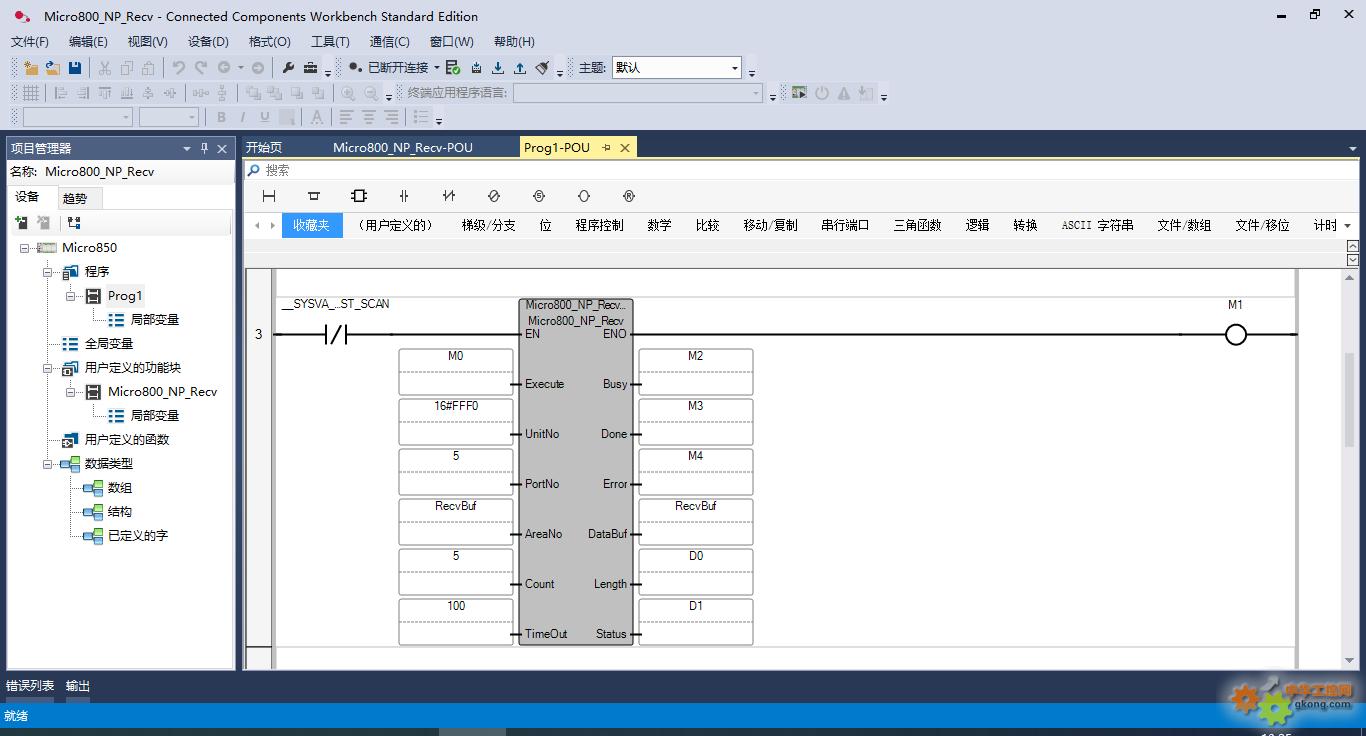Screen dimensions: 1366x736
Task: Open the 帮助(H) menu
Action: [514, 42]
